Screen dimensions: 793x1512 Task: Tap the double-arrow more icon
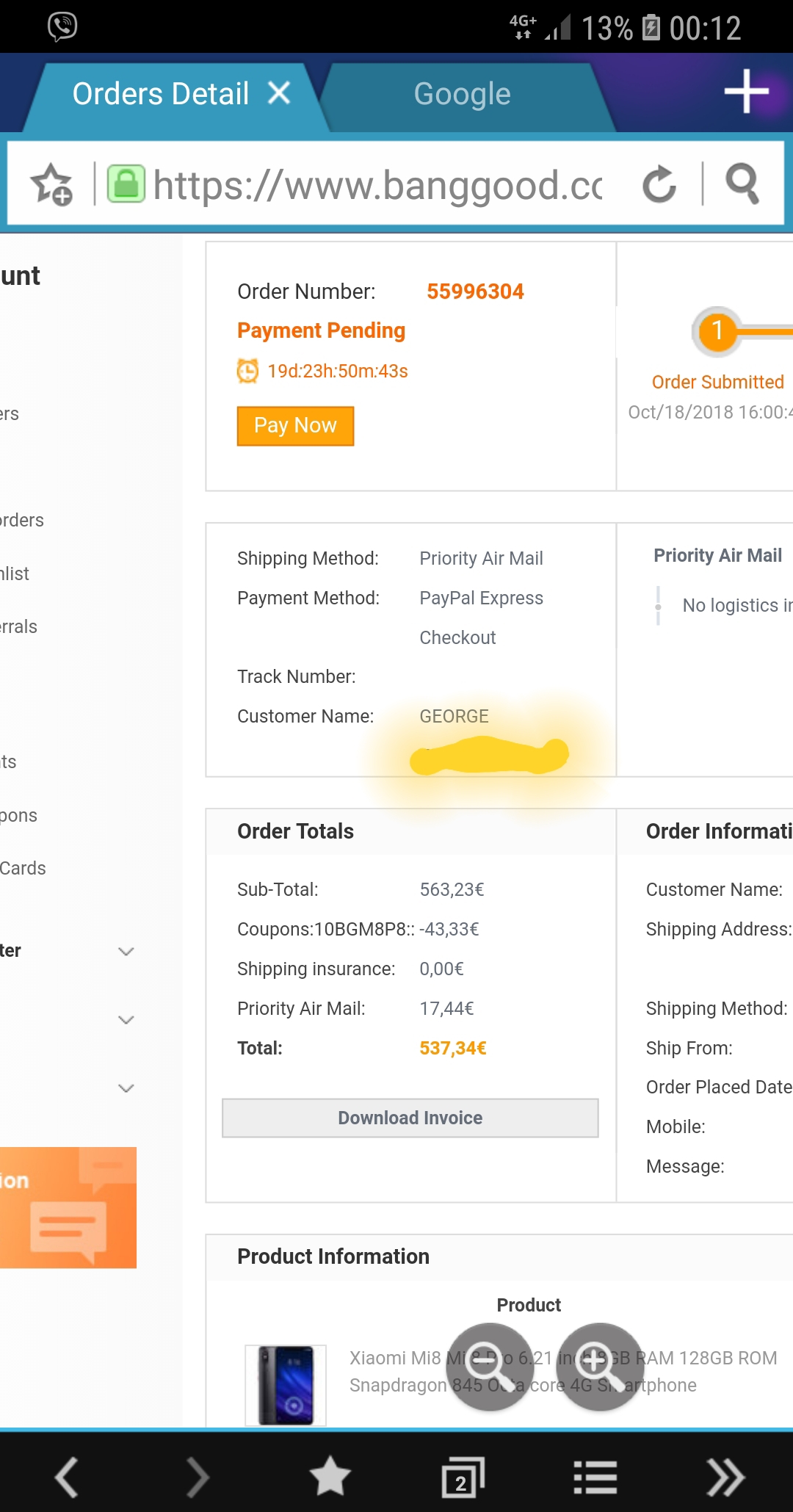725,1477
